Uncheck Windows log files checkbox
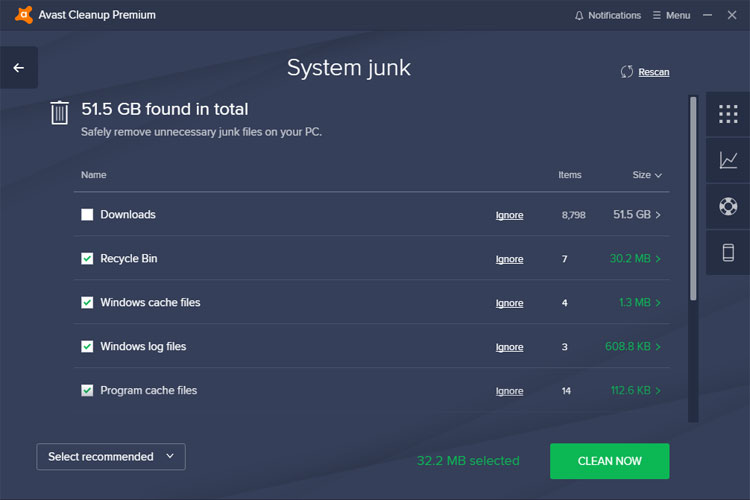Viewport: 750px width, 500px height. (87, 346)
